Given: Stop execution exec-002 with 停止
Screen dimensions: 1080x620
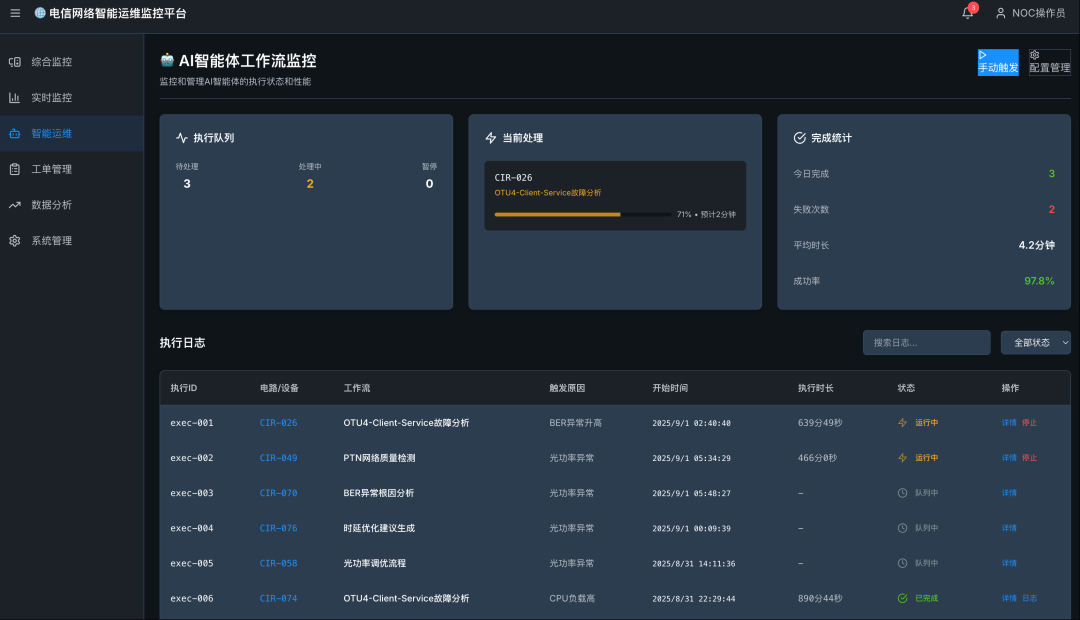Looking at the screenshot, I should (x=1030, y=458).
